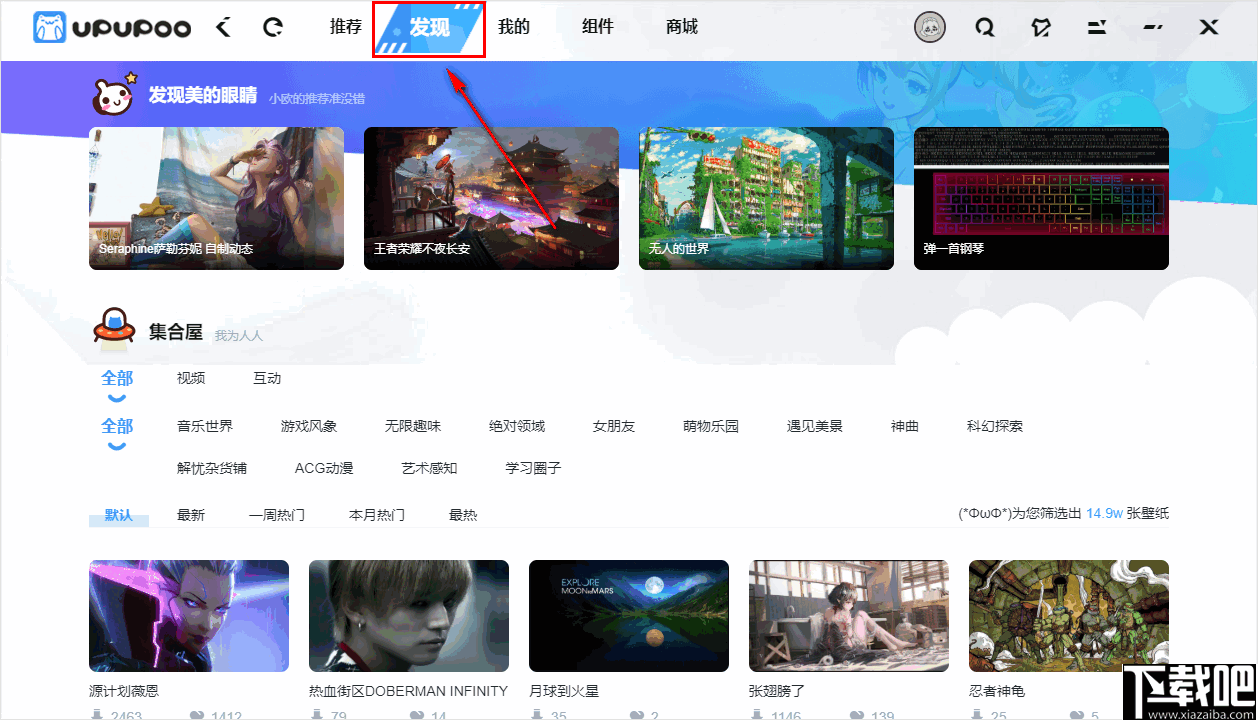Viewport: 1258px width, 720px height.
Task: Select 全部 in the category filter row
Action: 117,426
